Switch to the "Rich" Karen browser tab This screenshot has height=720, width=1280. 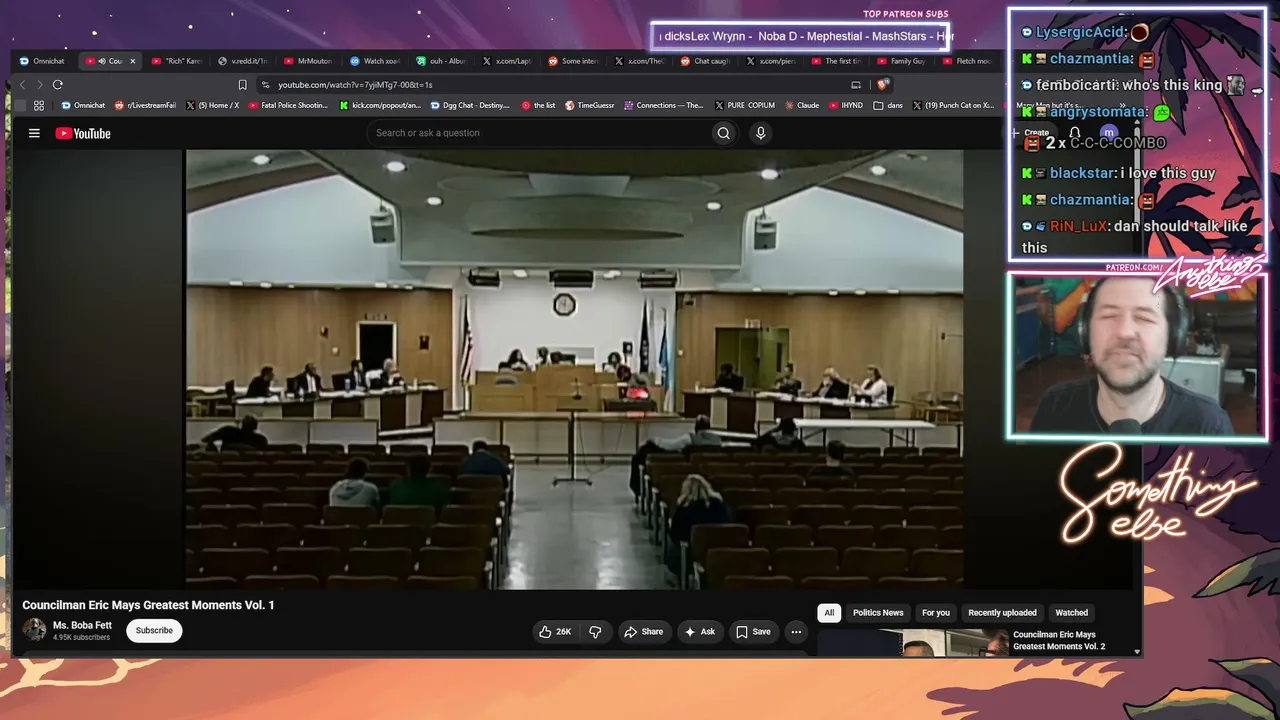pyautogui.click(x=176, y=61)
